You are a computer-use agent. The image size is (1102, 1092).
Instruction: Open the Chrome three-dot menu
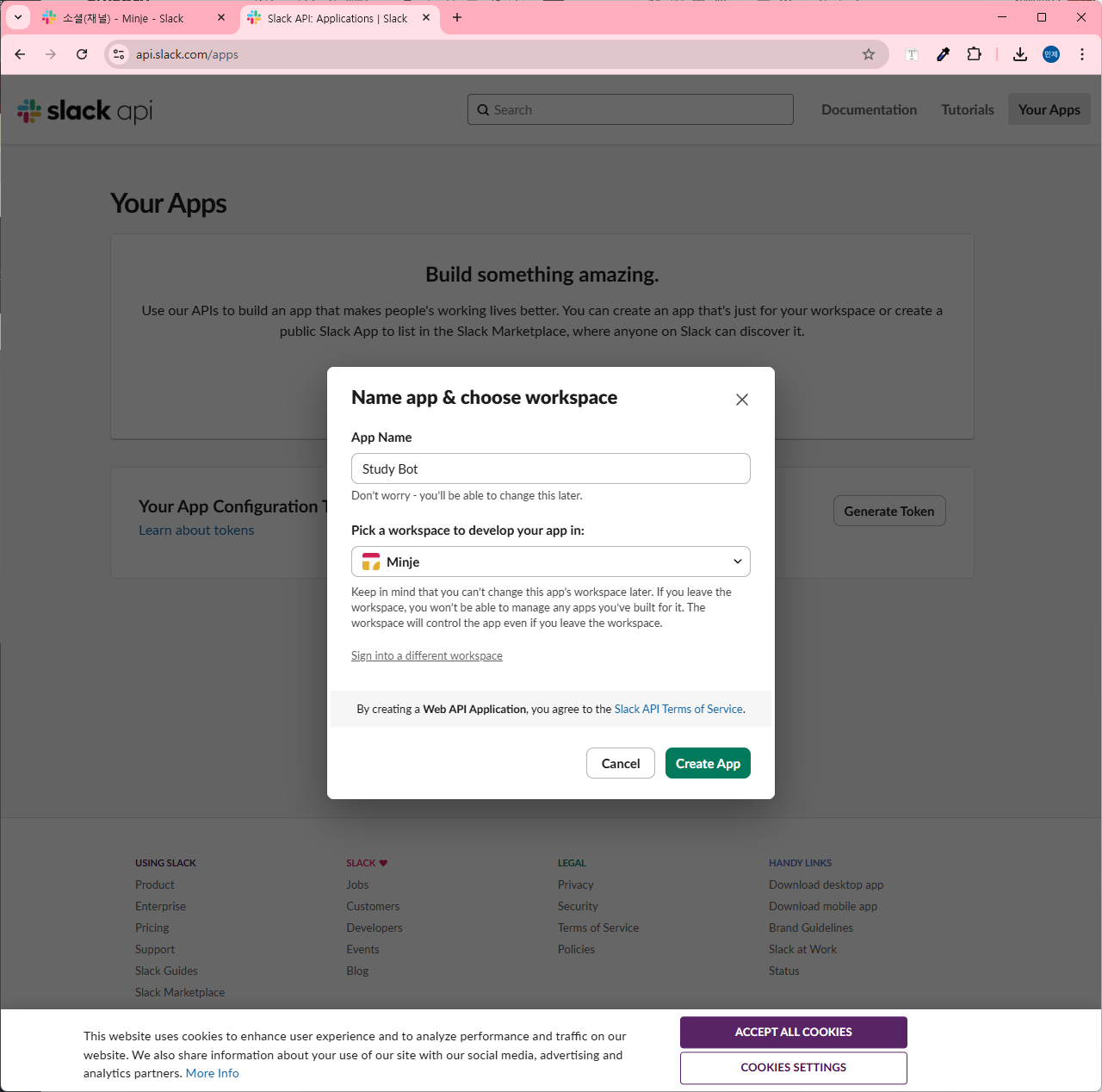pos(1082,54)
